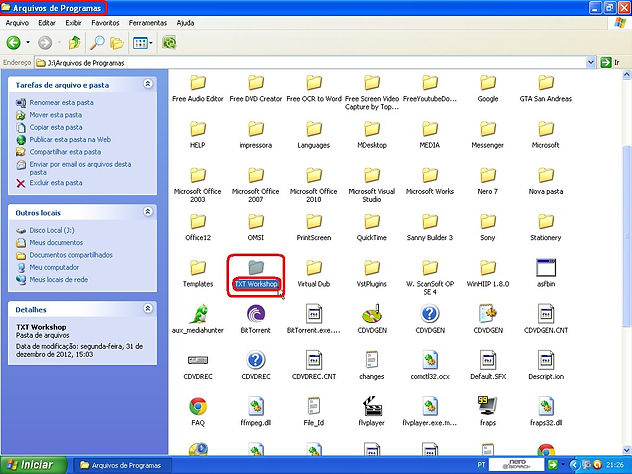Select the aux_mediahunter parrot icon
The height and width of the screenshot is (474, 632).
pos(198,319)
